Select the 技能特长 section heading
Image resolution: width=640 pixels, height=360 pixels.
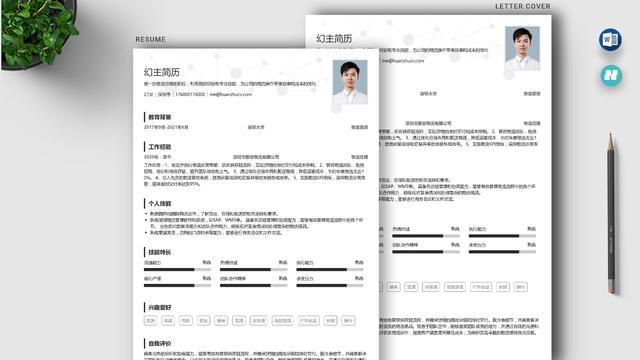160,252
